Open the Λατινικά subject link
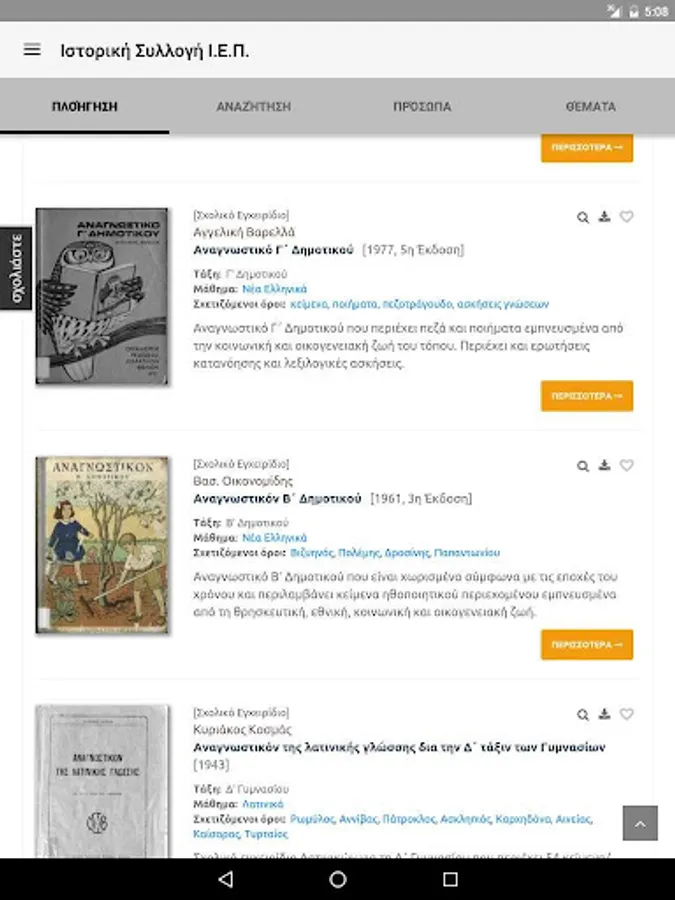This screenshot has height=900, width=675. pyautogui.click(x=263, y=804)
